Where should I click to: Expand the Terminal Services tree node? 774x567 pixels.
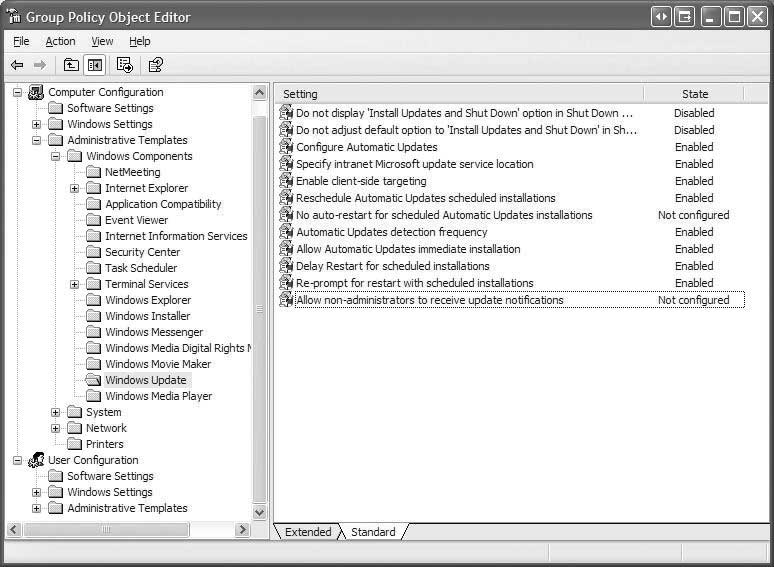tap(75, 284)
